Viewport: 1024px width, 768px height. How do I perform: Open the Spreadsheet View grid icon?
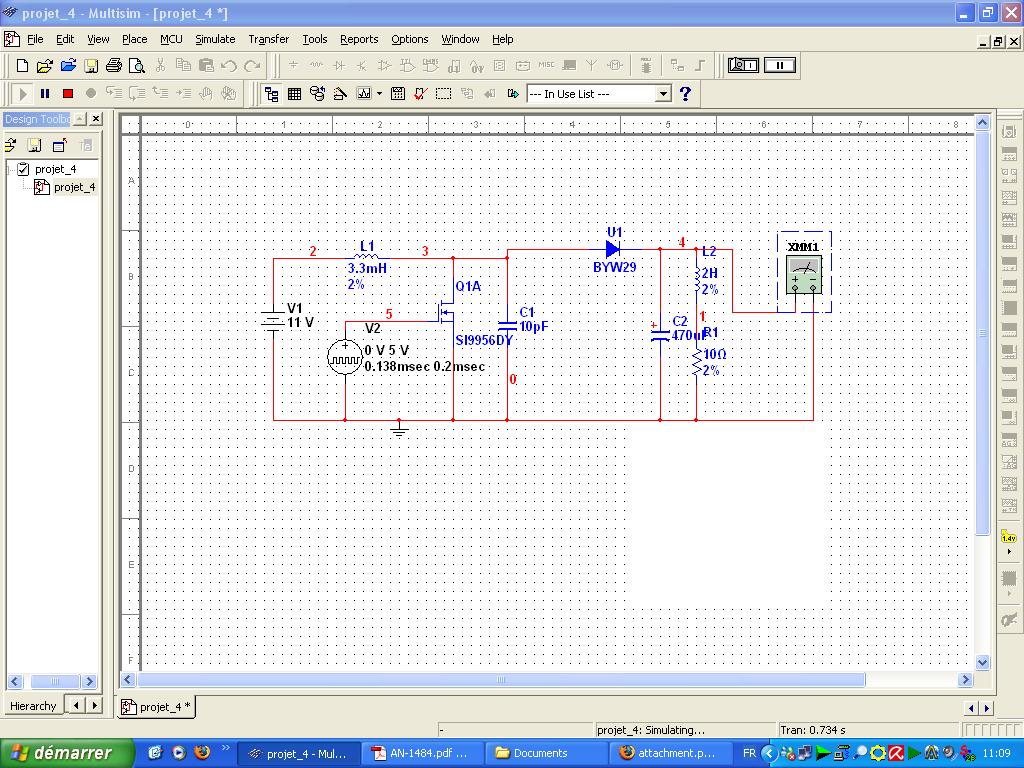point(295,93)
